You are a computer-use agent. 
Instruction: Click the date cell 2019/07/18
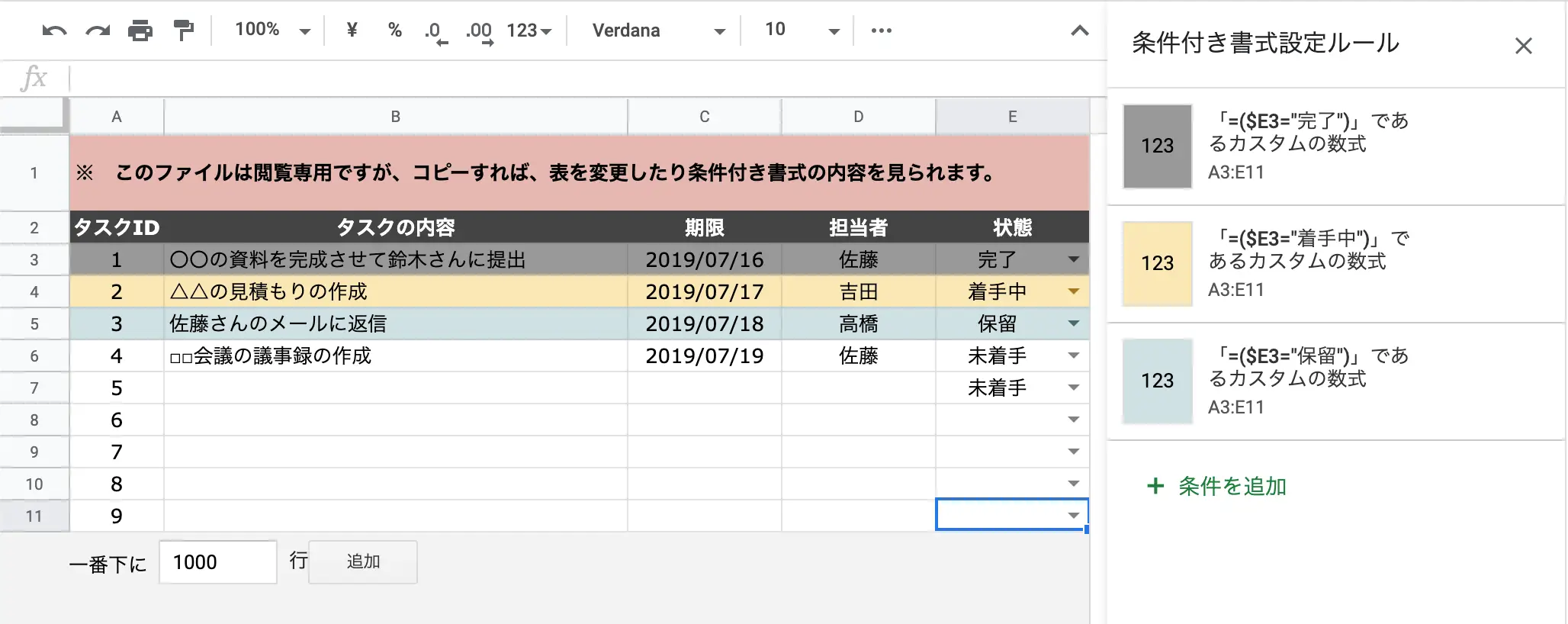click(705, 324)
